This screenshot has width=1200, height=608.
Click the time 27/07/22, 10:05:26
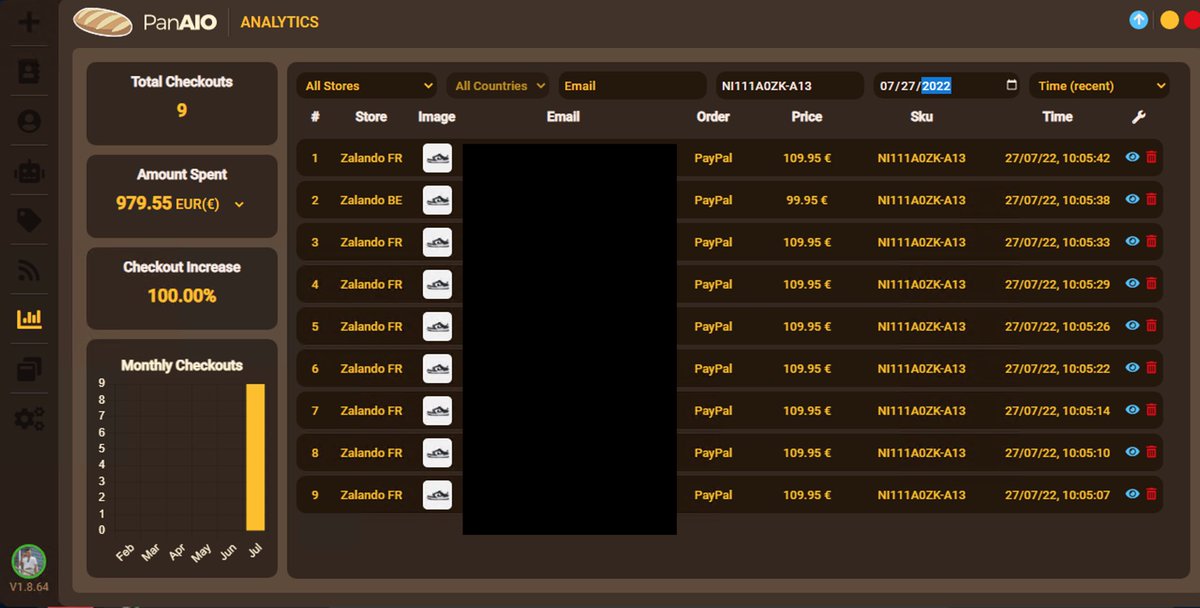(1057, 326)
